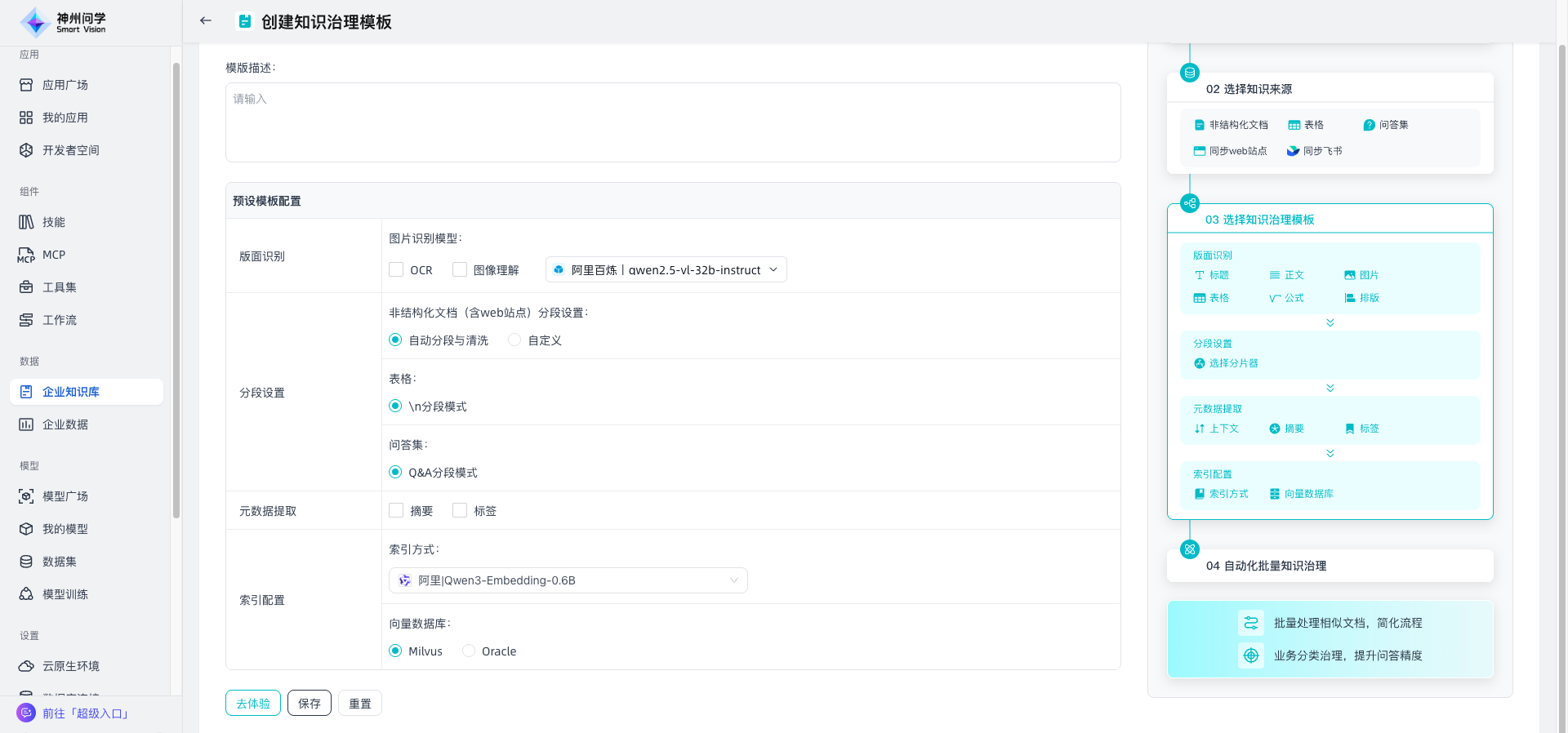Click the 同步飞书 icon in knowledge sources
Viewport: 1568px width, 733px height.
1293,151
